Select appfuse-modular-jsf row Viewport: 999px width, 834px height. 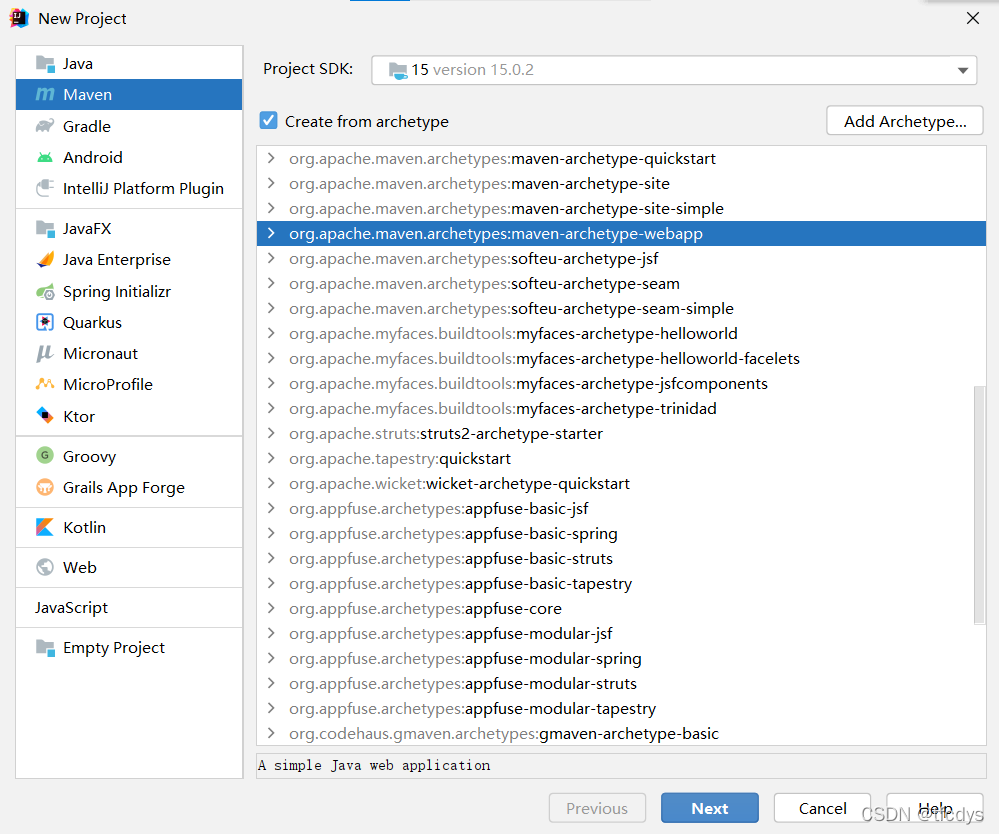[621, 633]
